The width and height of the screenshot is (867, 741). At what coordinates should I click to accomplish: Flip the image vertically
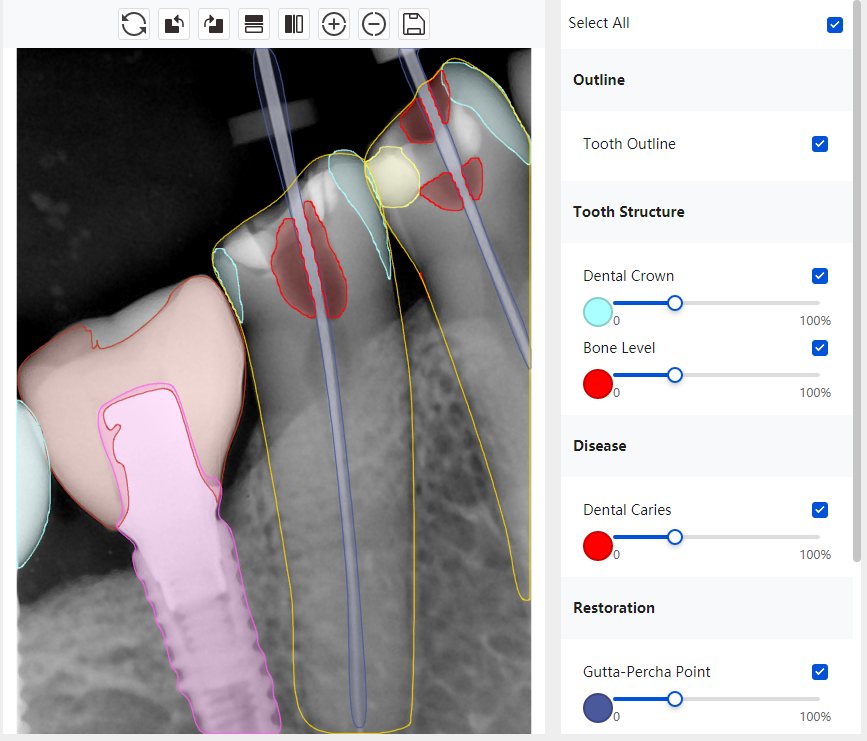coord(254,24)
